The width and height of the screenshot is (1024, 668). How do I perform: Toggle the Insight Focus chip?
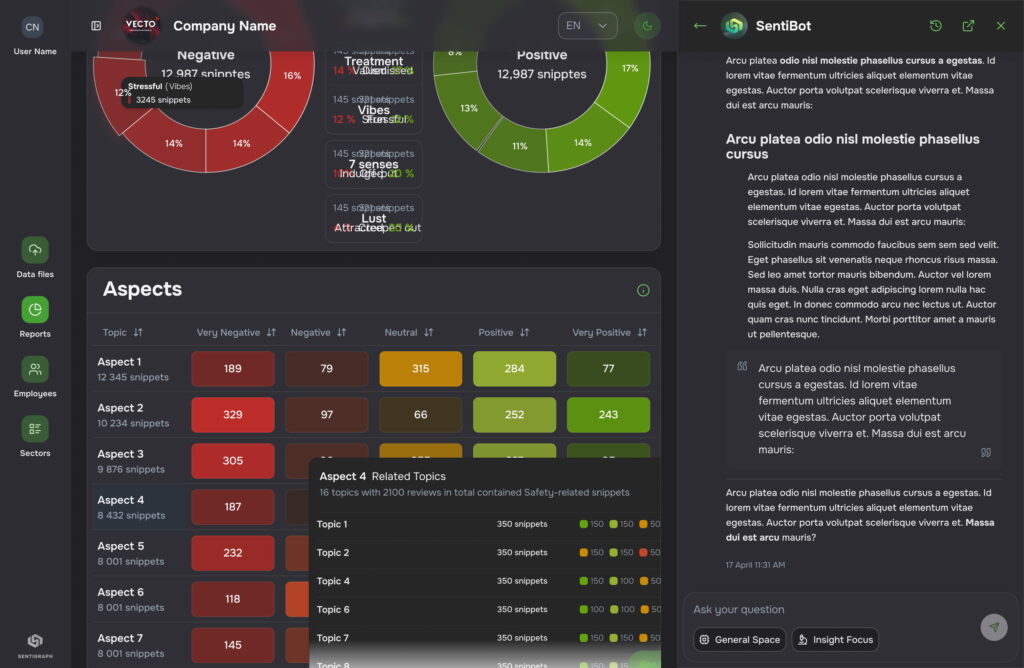pyautogui.click(x=835, y=640)
